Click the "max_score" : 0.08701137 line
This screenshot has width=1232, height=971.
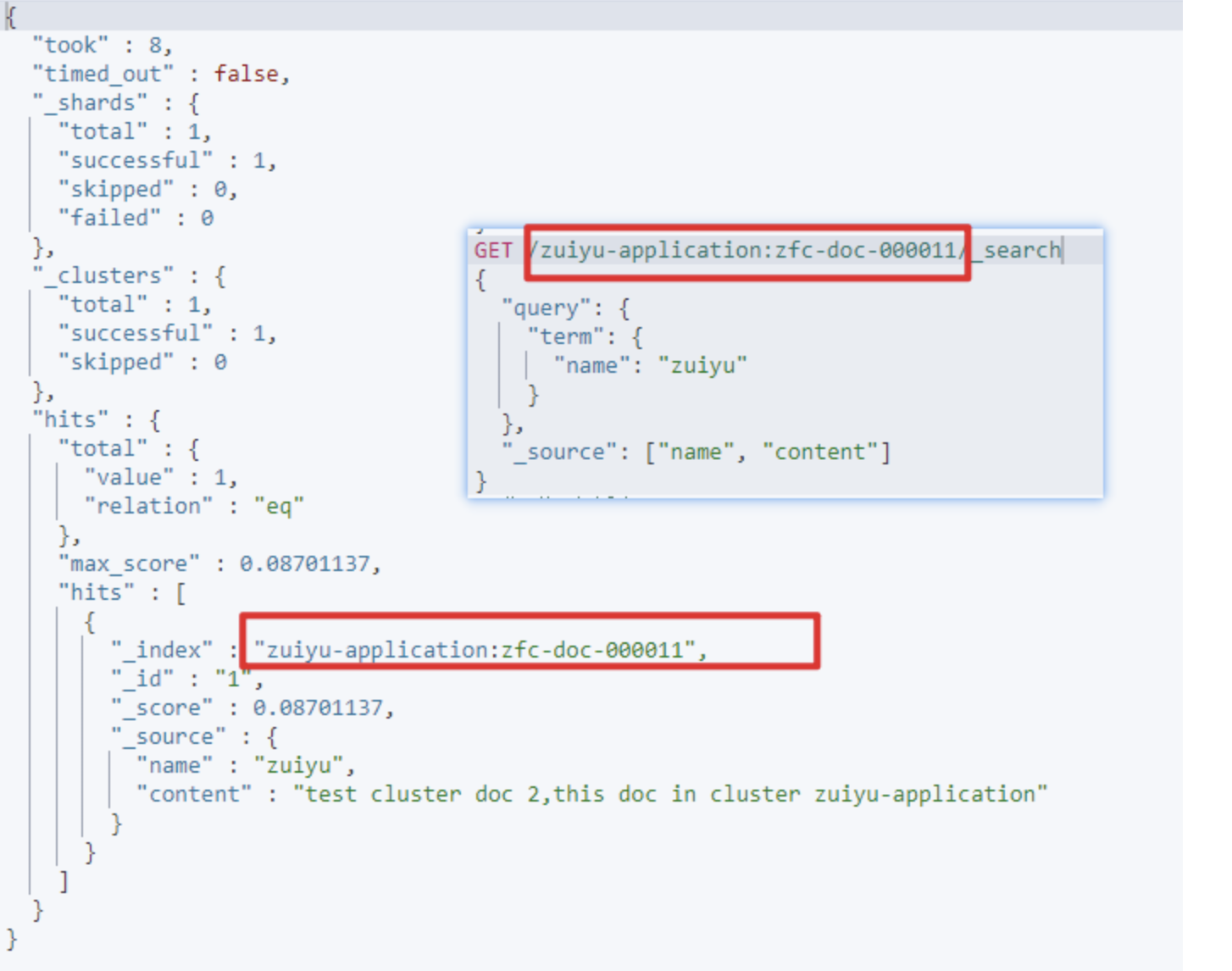pyautogui.click(x=219, y=563)
